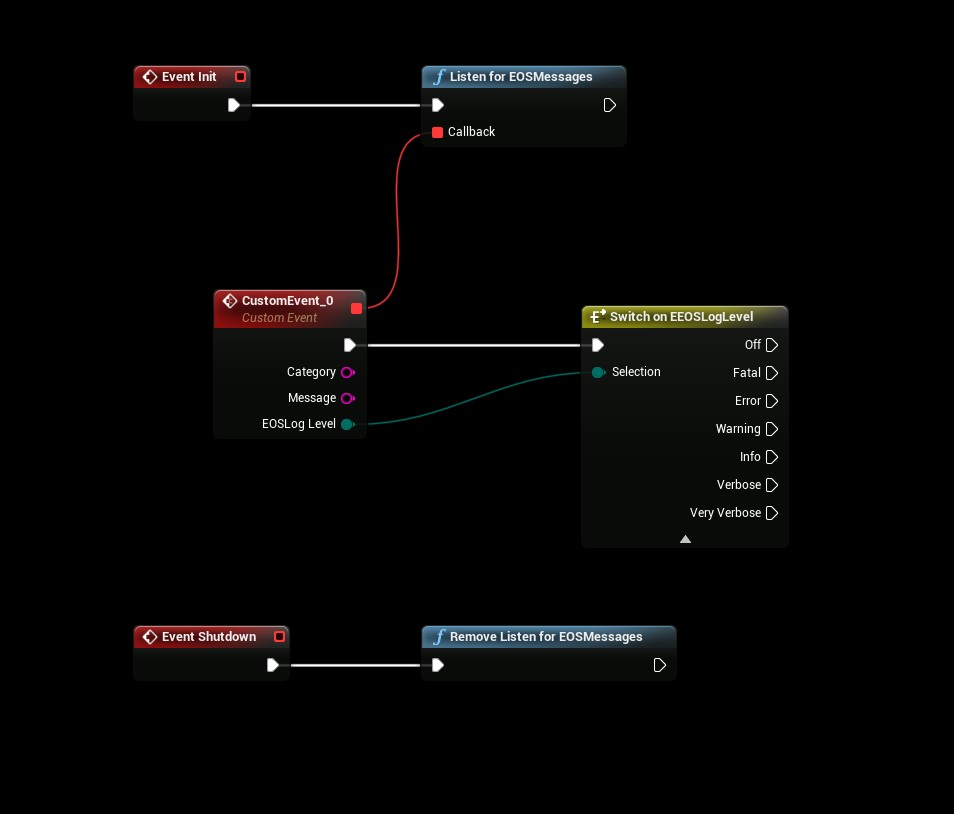Click CustomEvent_0 red delegate output pin
Viewport: 954px width, 814px height.
(x=356, y=308)
